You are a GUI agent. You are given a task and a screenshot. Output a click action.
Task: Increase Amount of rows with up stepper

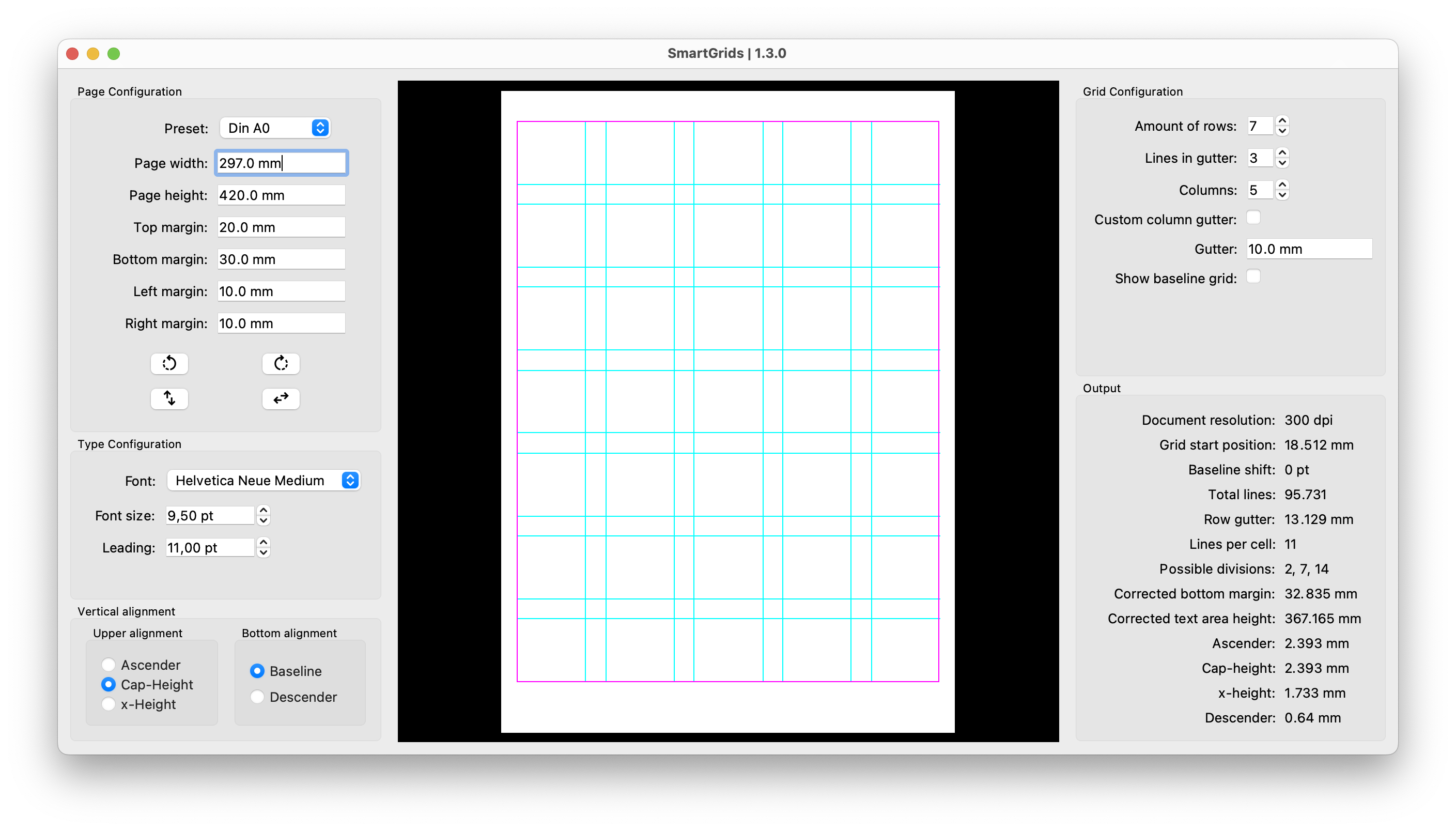1282,121
